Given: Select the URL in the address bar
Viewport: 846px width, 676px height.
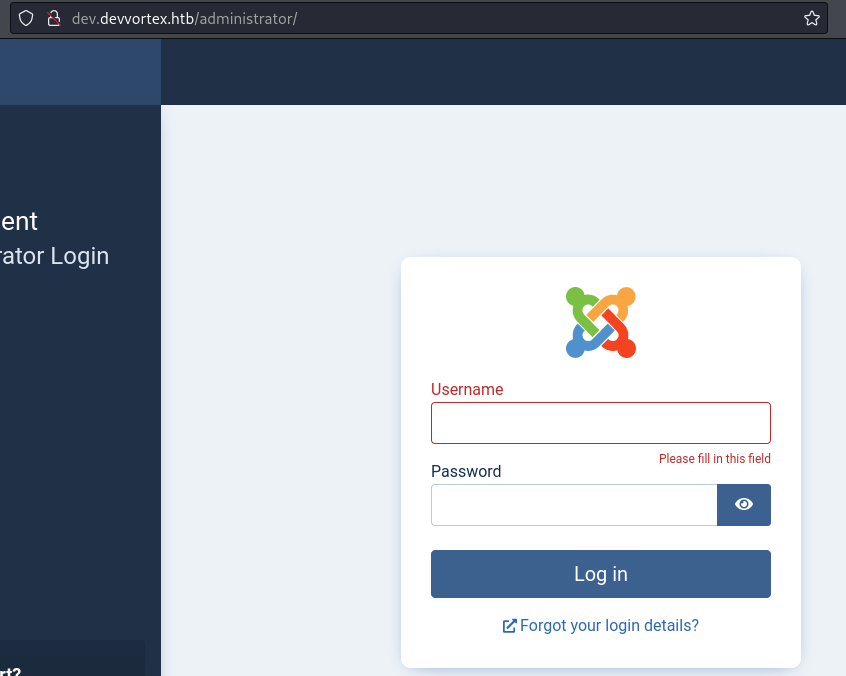Looking at the screenshot, I should tap(185, 18).
